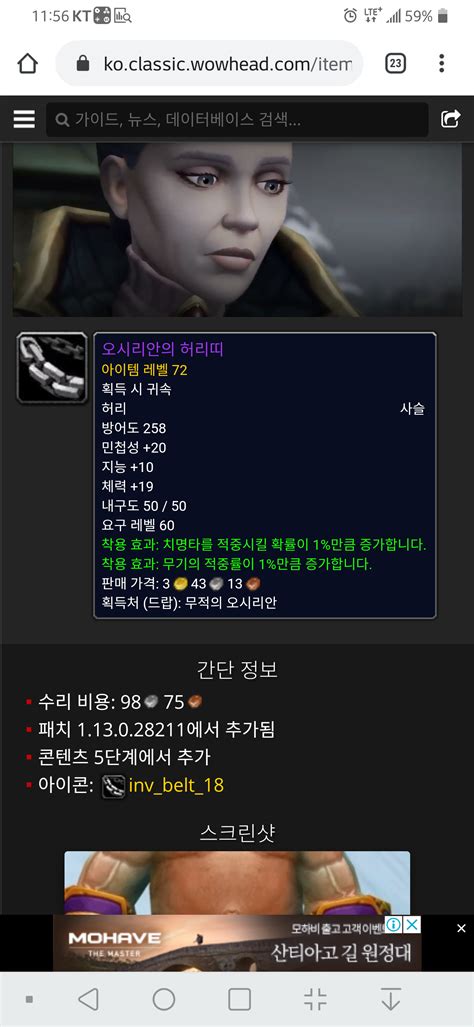Open the Chrome three-dot menu

tap(442, 64)
